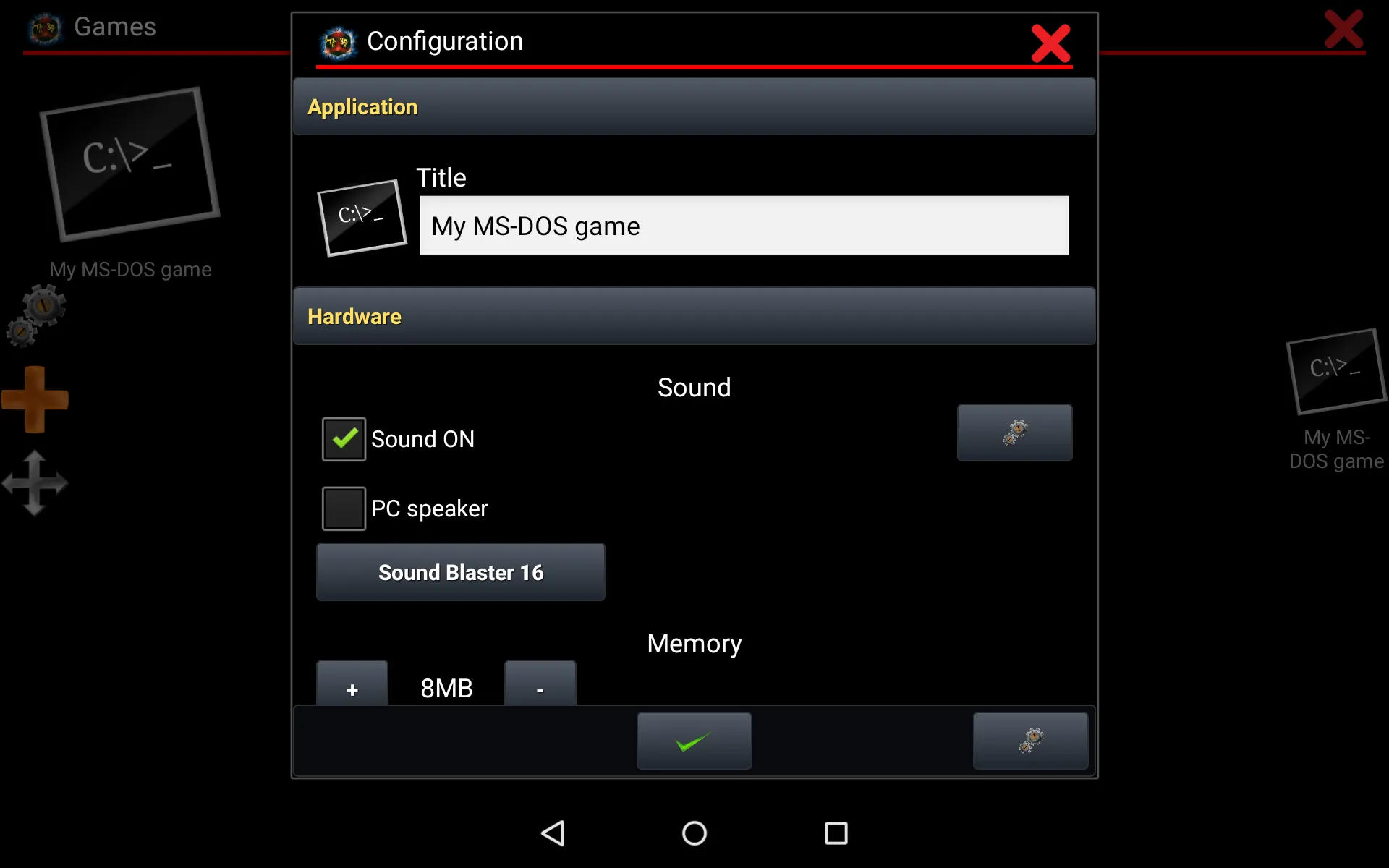Open My MS-DOS game thumbnail on left
Image resolution: width=1389 pixels, height=868 pixels.
(129, 165)
